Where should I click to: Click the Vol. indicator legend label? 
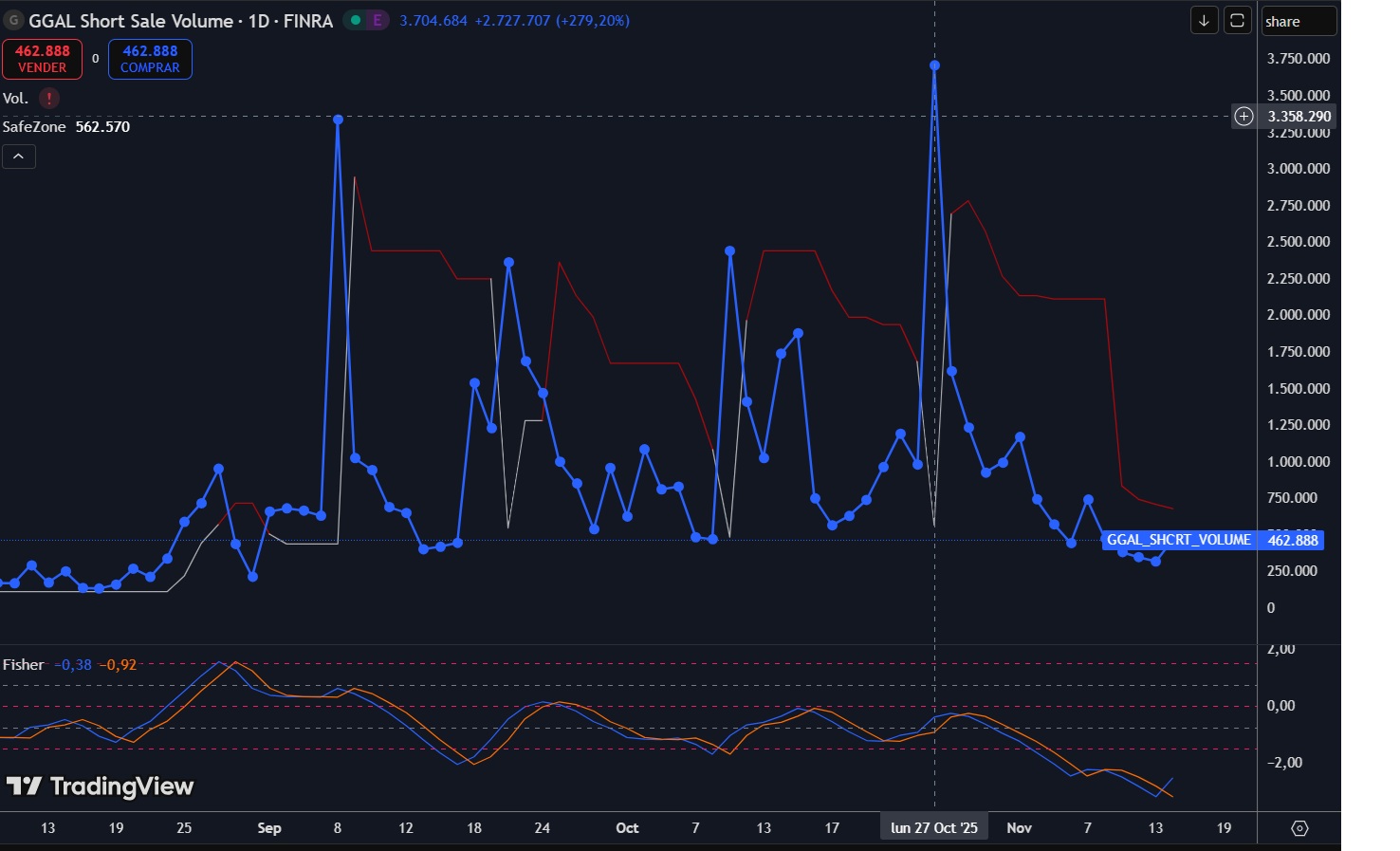pos(15,99)
